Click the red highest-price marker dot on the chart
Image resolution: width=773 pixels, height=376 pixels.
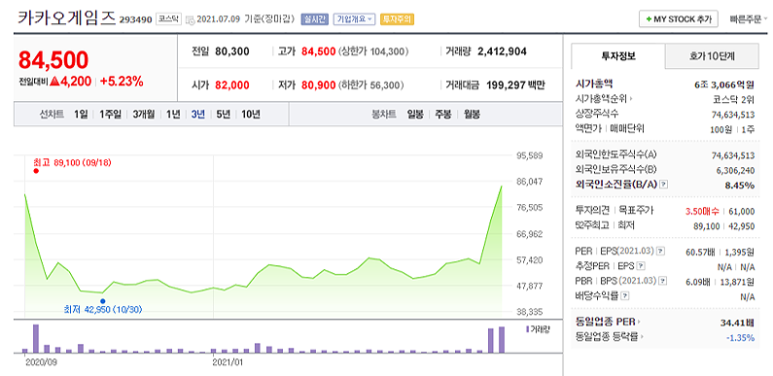point(36,171)
